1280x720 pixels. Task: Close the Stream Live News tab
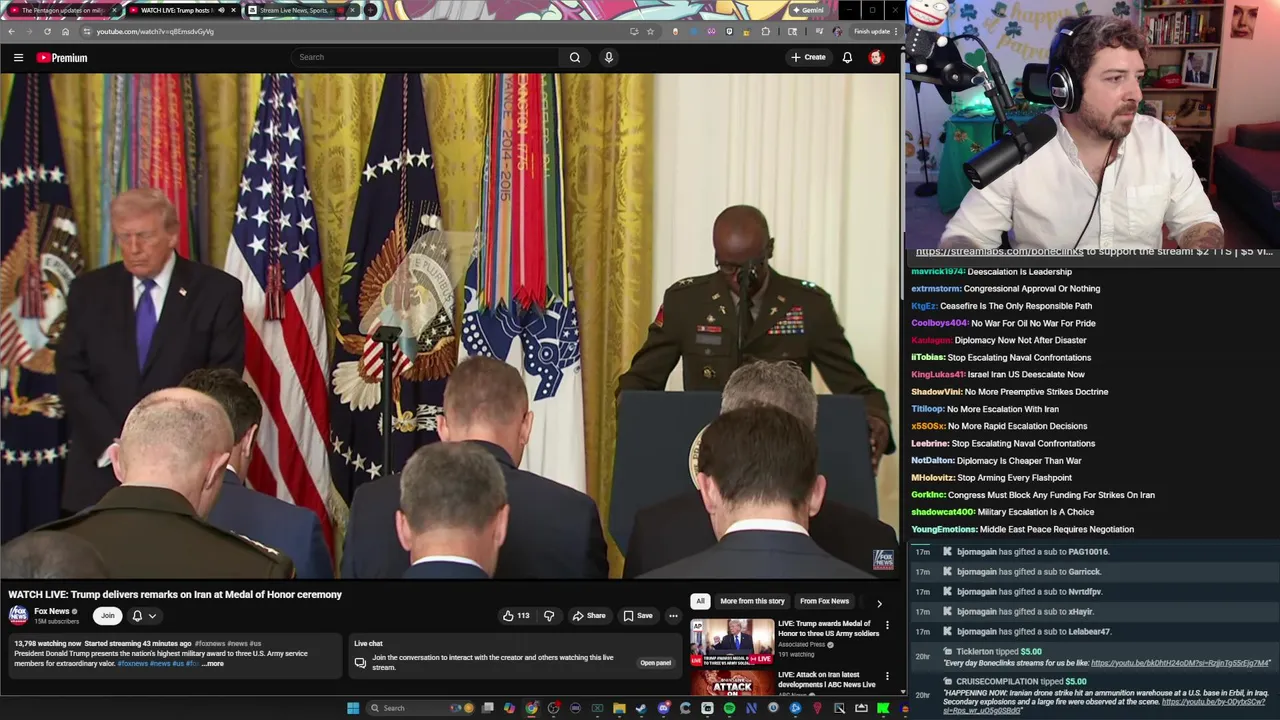pos(352,10)
